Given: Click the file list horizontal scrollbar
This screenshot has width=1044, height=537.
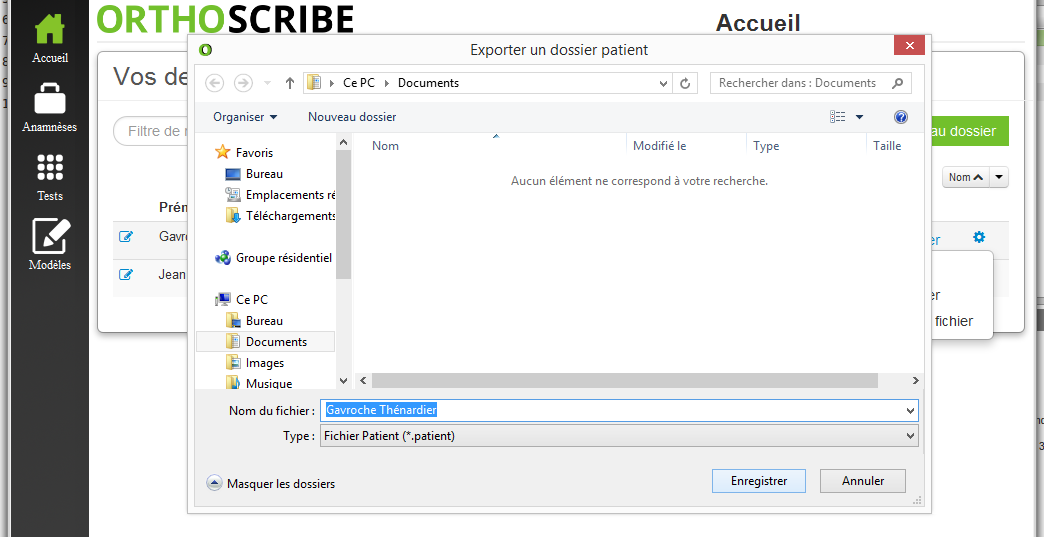Looking at the screenshot, I should pos(625,381).
